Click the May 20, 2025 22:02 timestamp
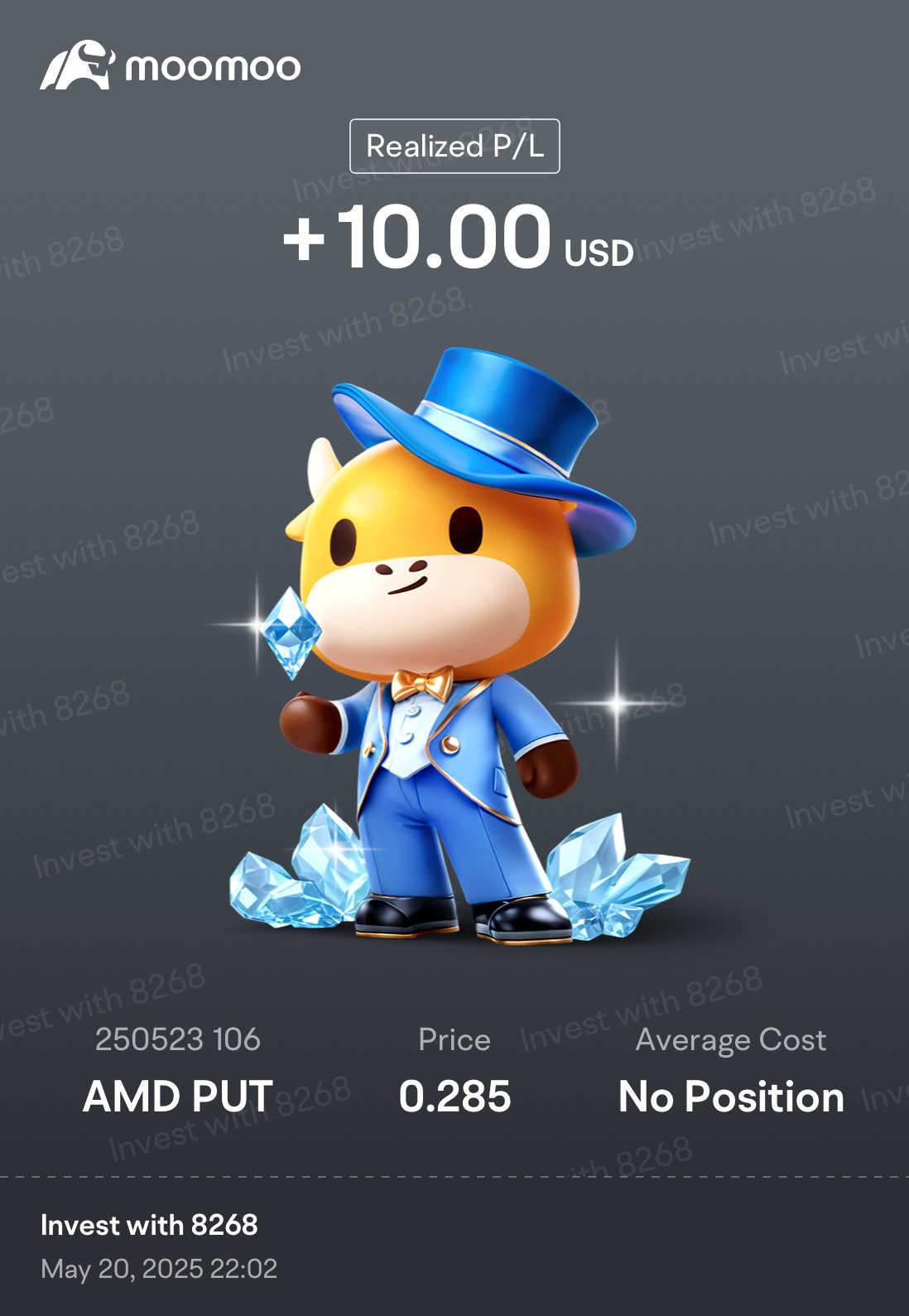Image resolution: width=909 pixels, height=1316 pixels. pyautogui.click(x=159, y=1269)
